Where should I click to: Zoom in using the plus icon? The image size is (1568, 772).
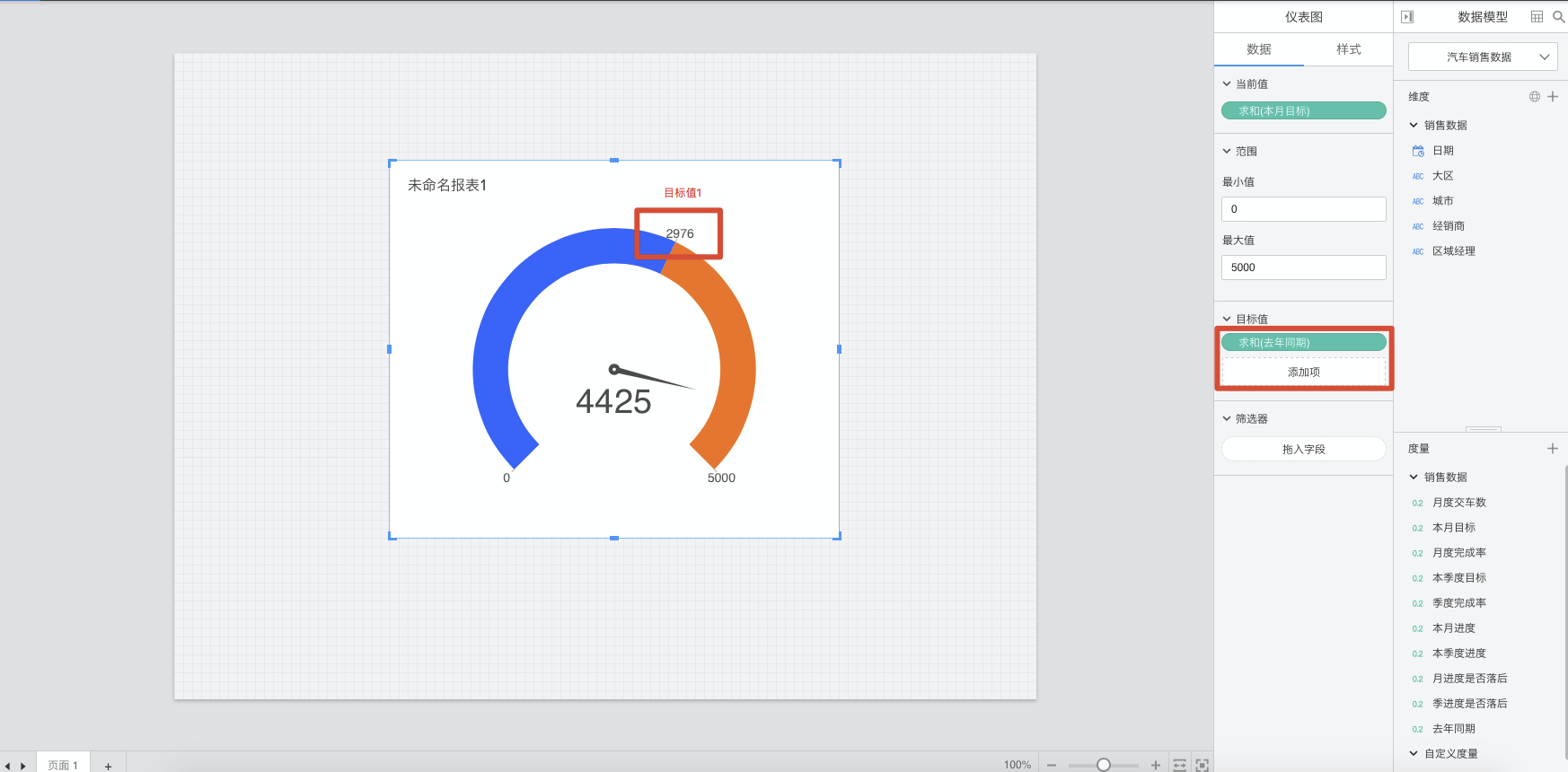click(1156, 765)
